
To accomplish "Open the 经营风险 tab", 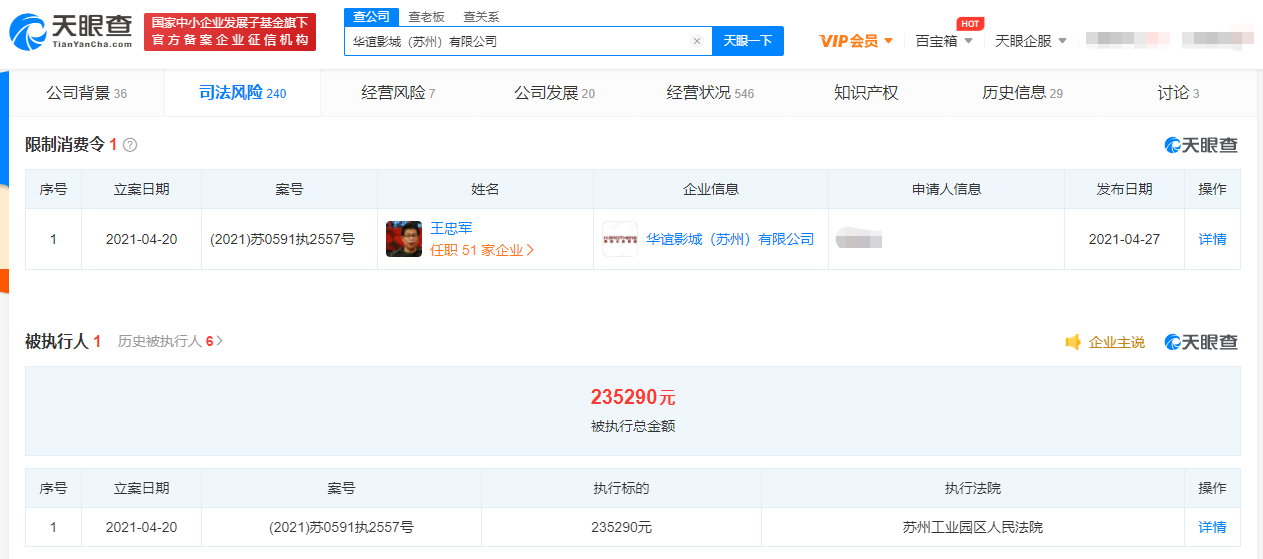I will 398,93.
